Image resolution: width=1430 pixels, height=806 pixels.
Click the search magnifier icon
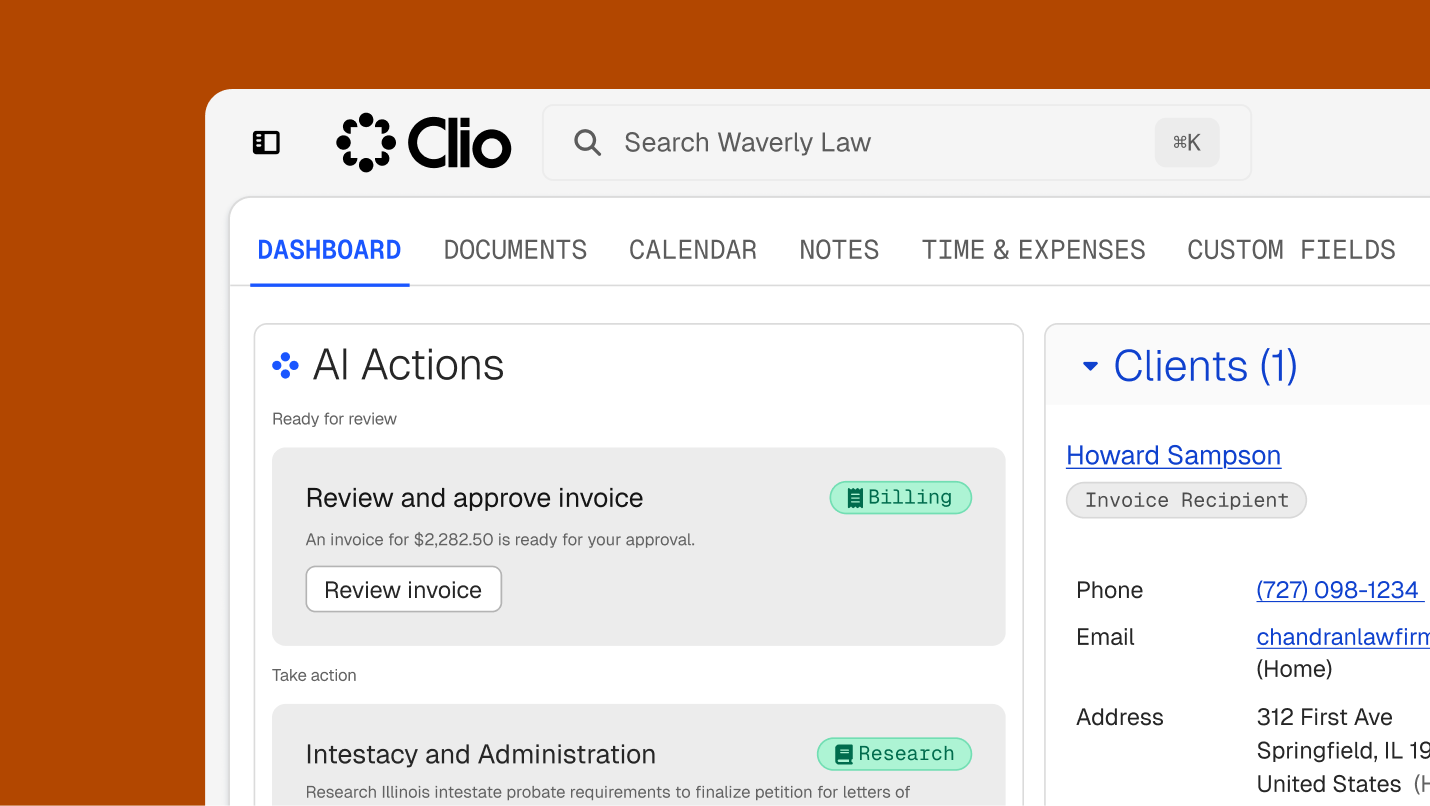[x=587, y=143]
